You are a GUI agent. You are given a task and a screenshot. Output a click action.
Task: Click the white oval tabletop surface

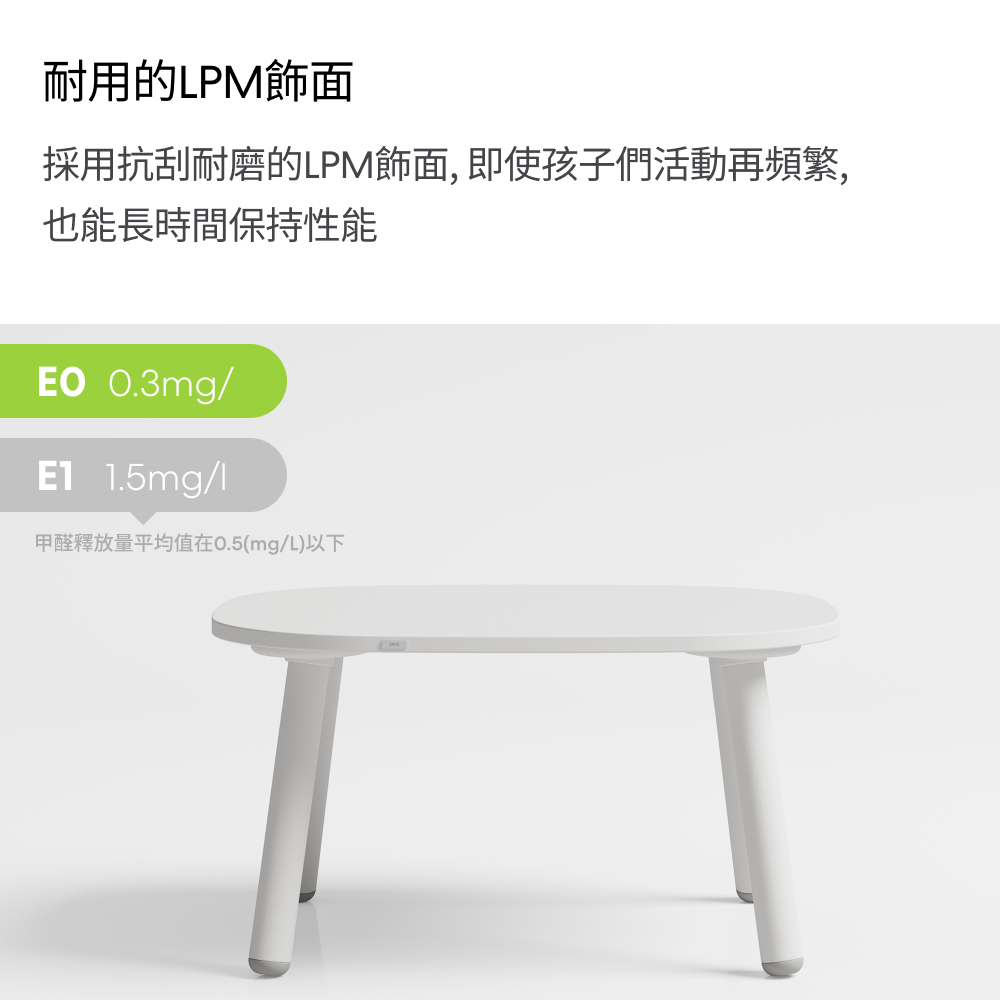[525, 611]
